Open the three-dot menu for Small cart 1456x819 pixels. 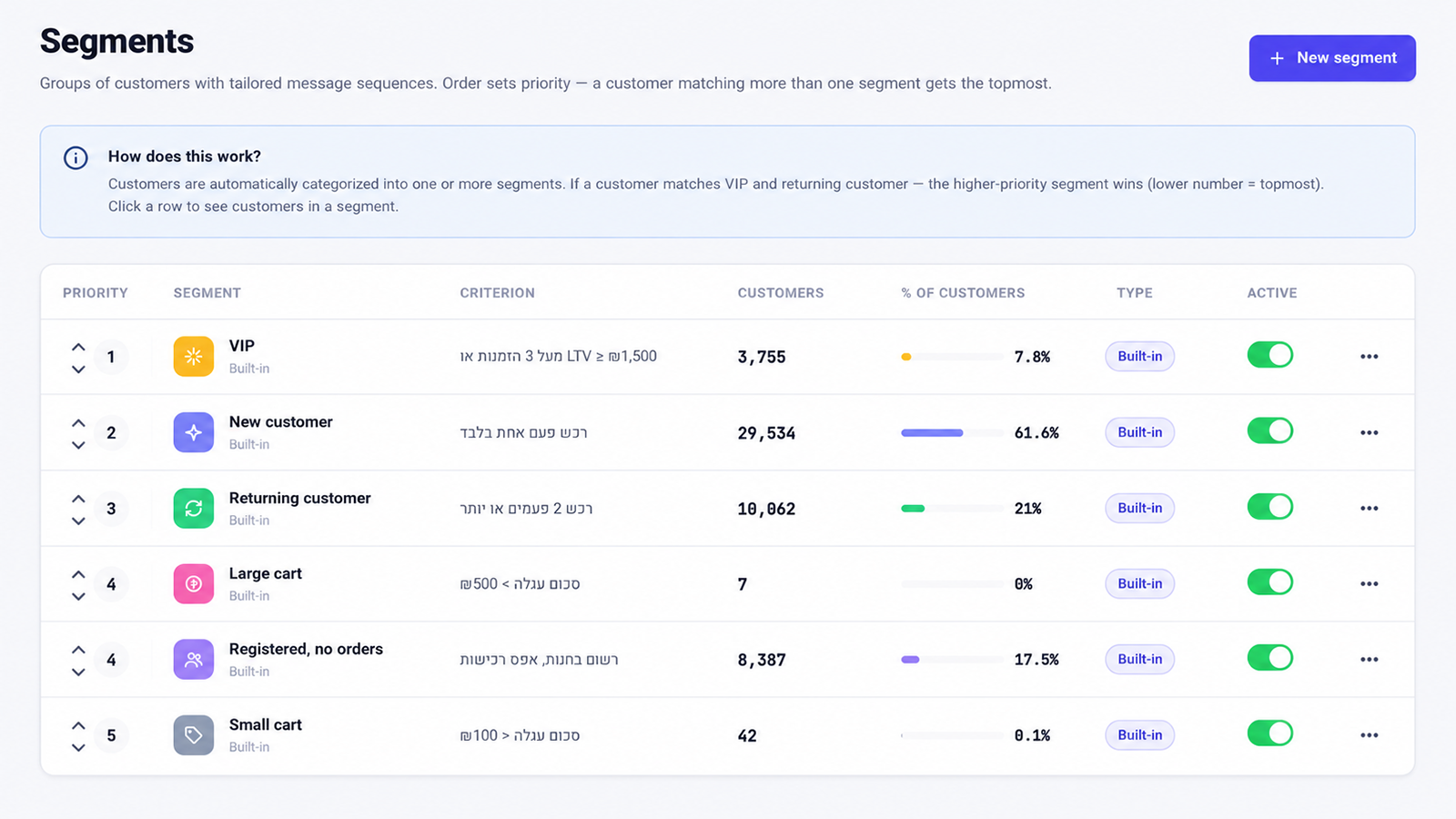tap(1369, 734)
